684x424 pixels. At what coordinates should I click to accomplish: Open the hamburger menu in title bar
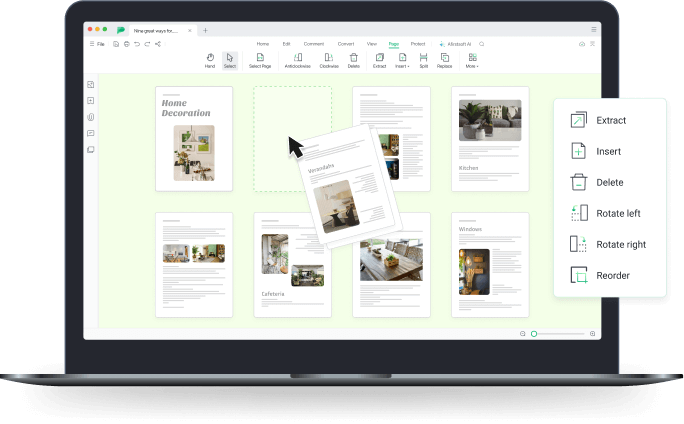[594, 30]
